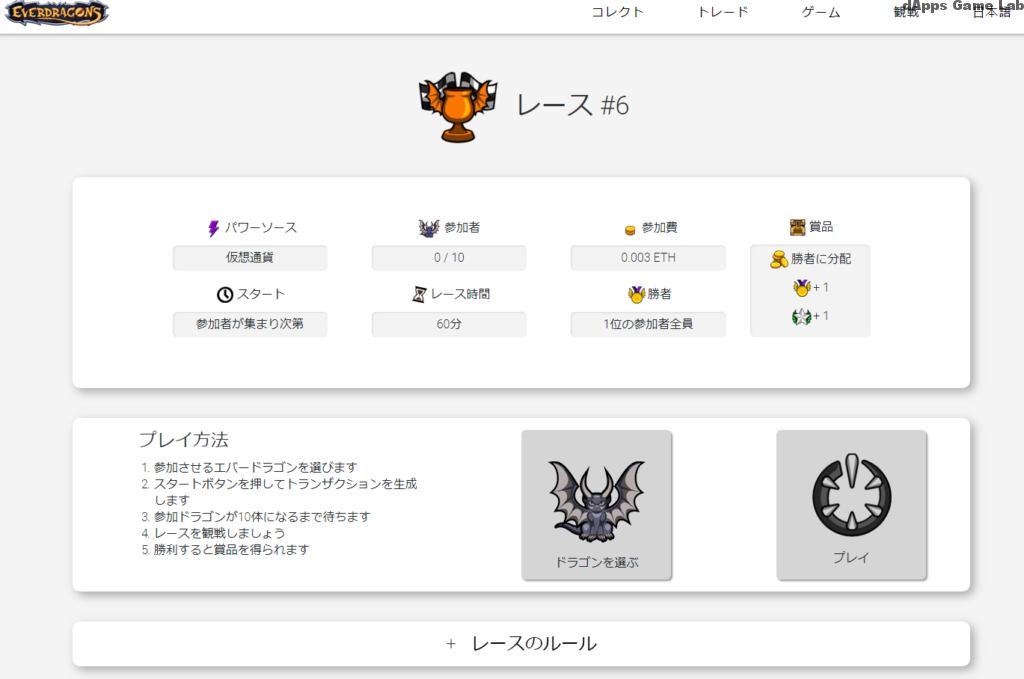The image size is (1024, 679).
Task: Open the コレクト menu
Action: [617, 13]
